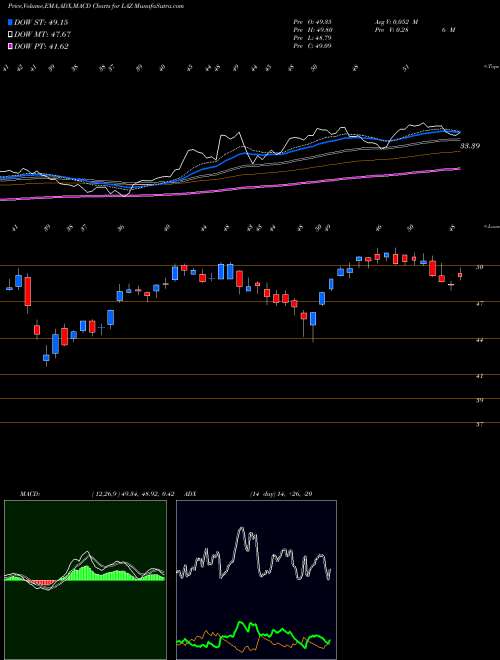Click inside the green MACD histogram panel
The image size is (500, 660).
(85, 580)
